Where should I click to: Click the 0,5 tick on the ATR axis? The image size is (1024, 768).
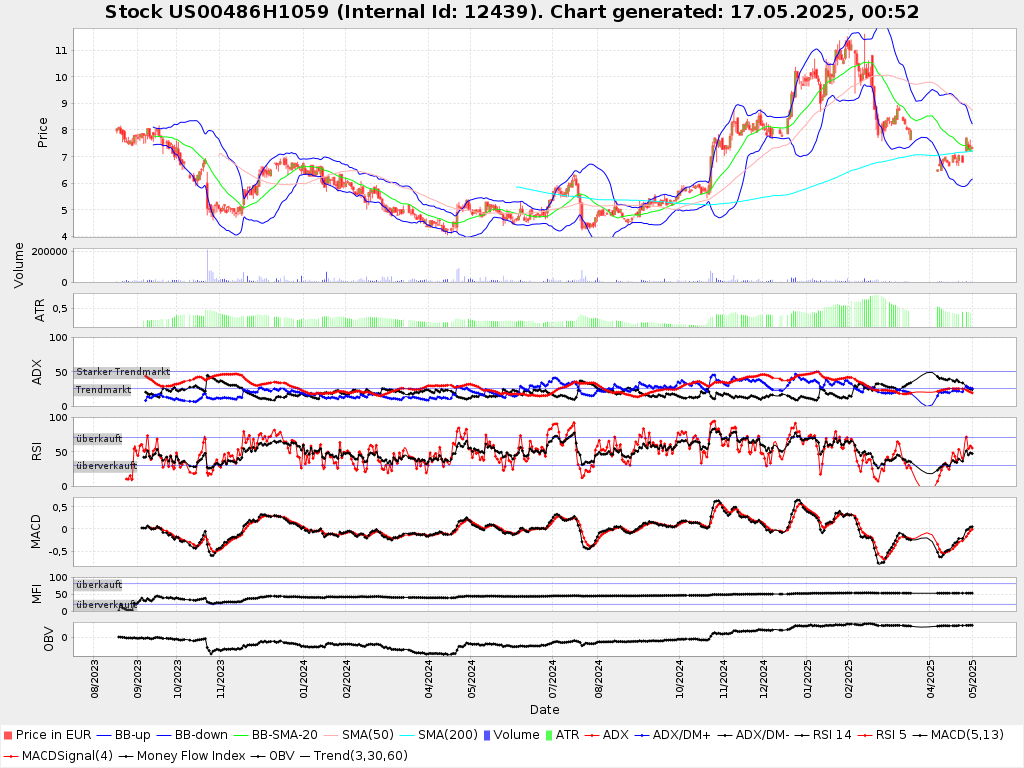coord(60,309)
